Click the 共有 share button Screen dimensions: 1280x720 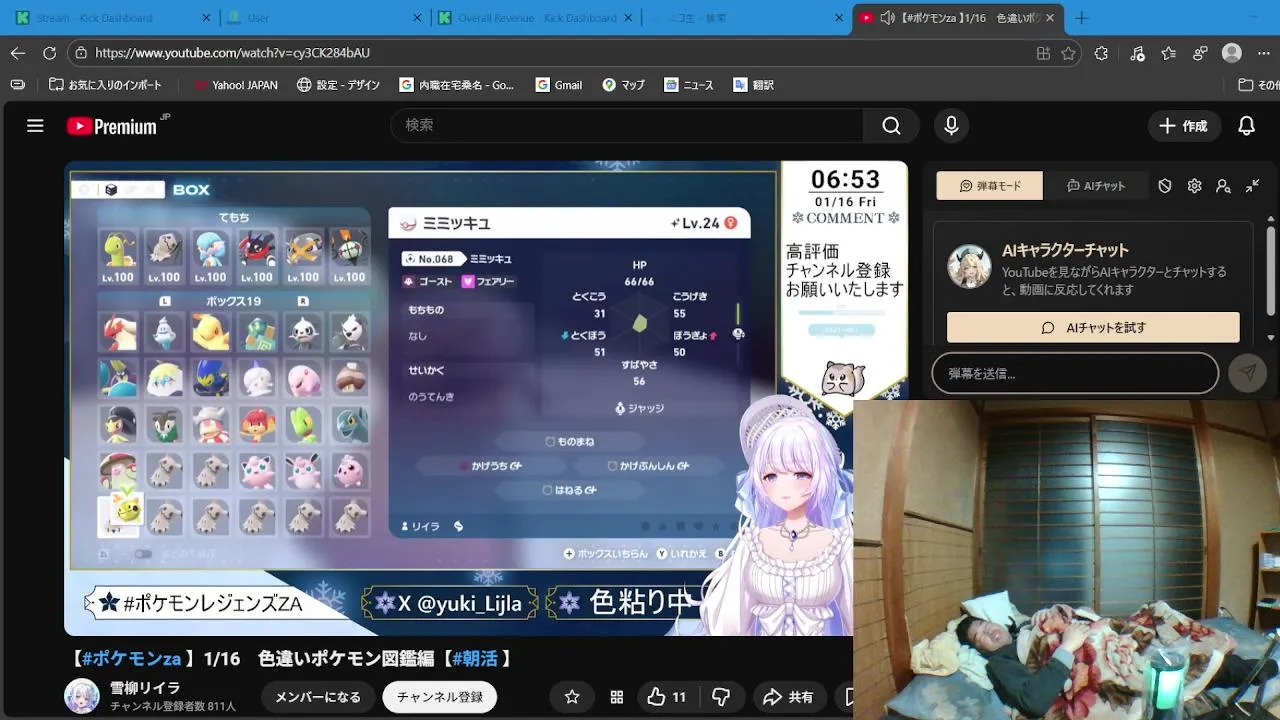[x=788, y=697]
